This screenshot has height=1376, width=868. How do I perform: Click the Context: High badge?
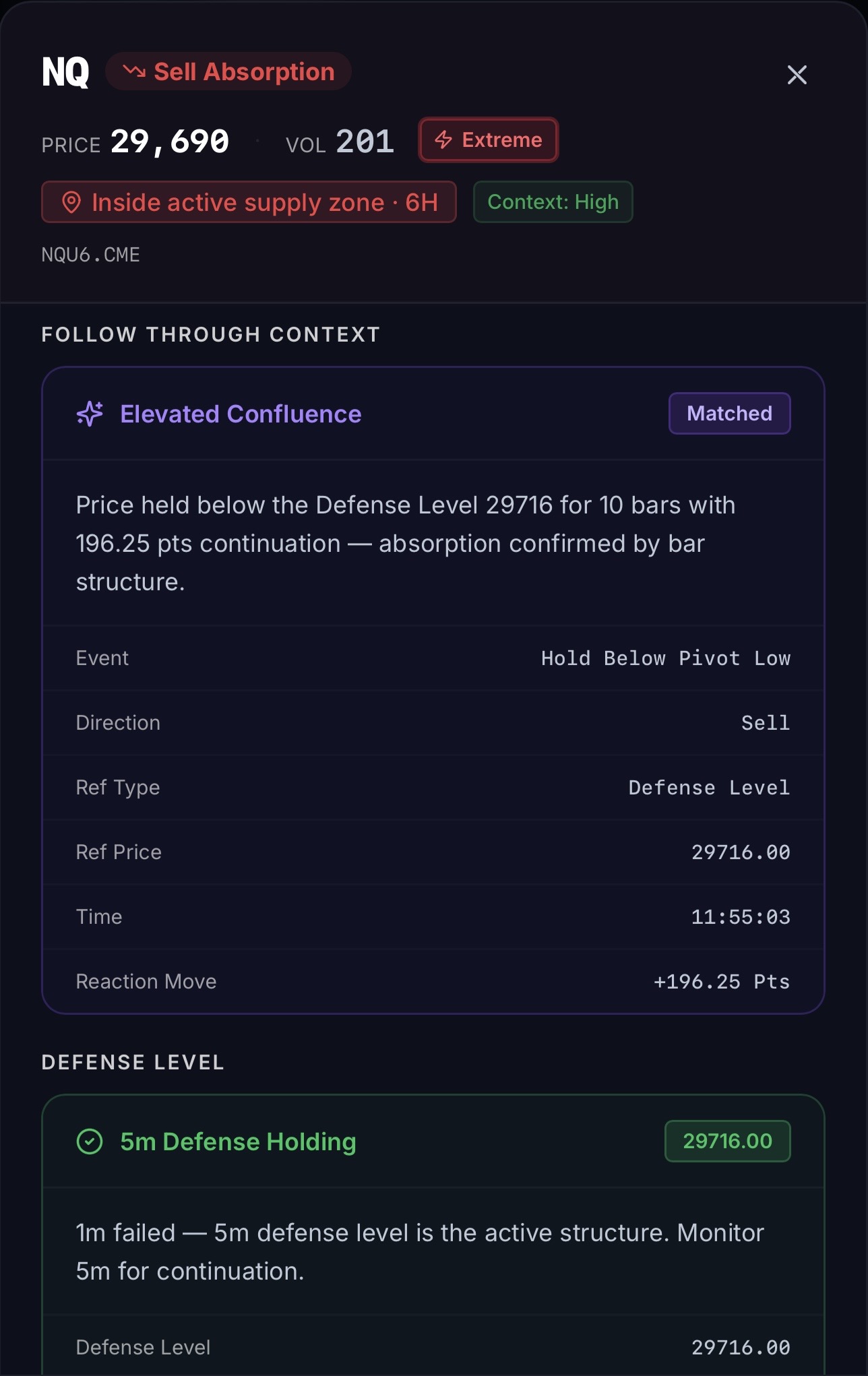pyautogui.click(x=553, y=202)
